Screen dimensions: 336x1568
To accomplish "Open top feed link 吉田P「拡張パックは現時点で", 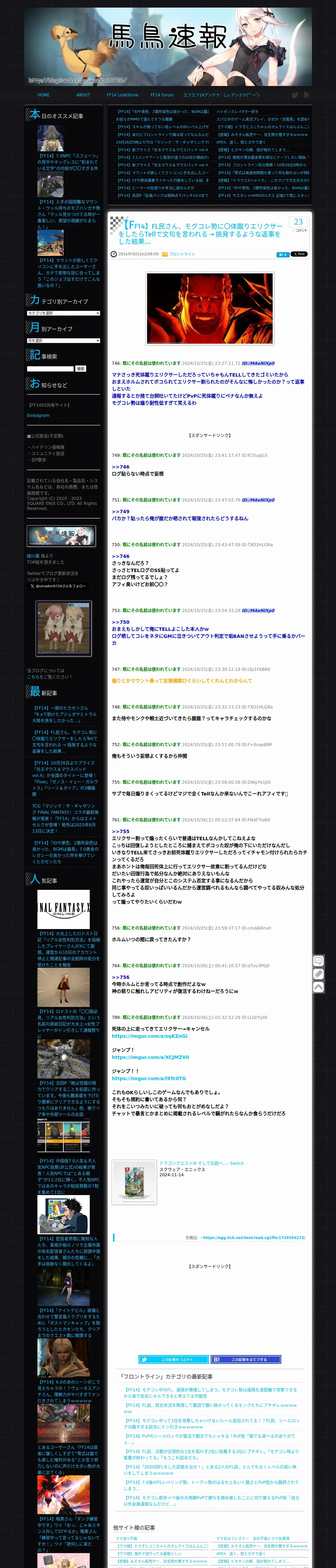I will pos(162,195).
